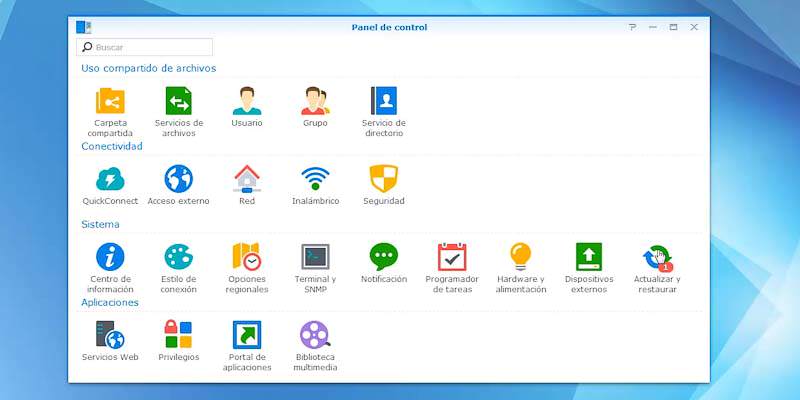Minimize the Panel de control window
Image resolution: width=800 pixels, height=400 pixels.
[653, 27]
